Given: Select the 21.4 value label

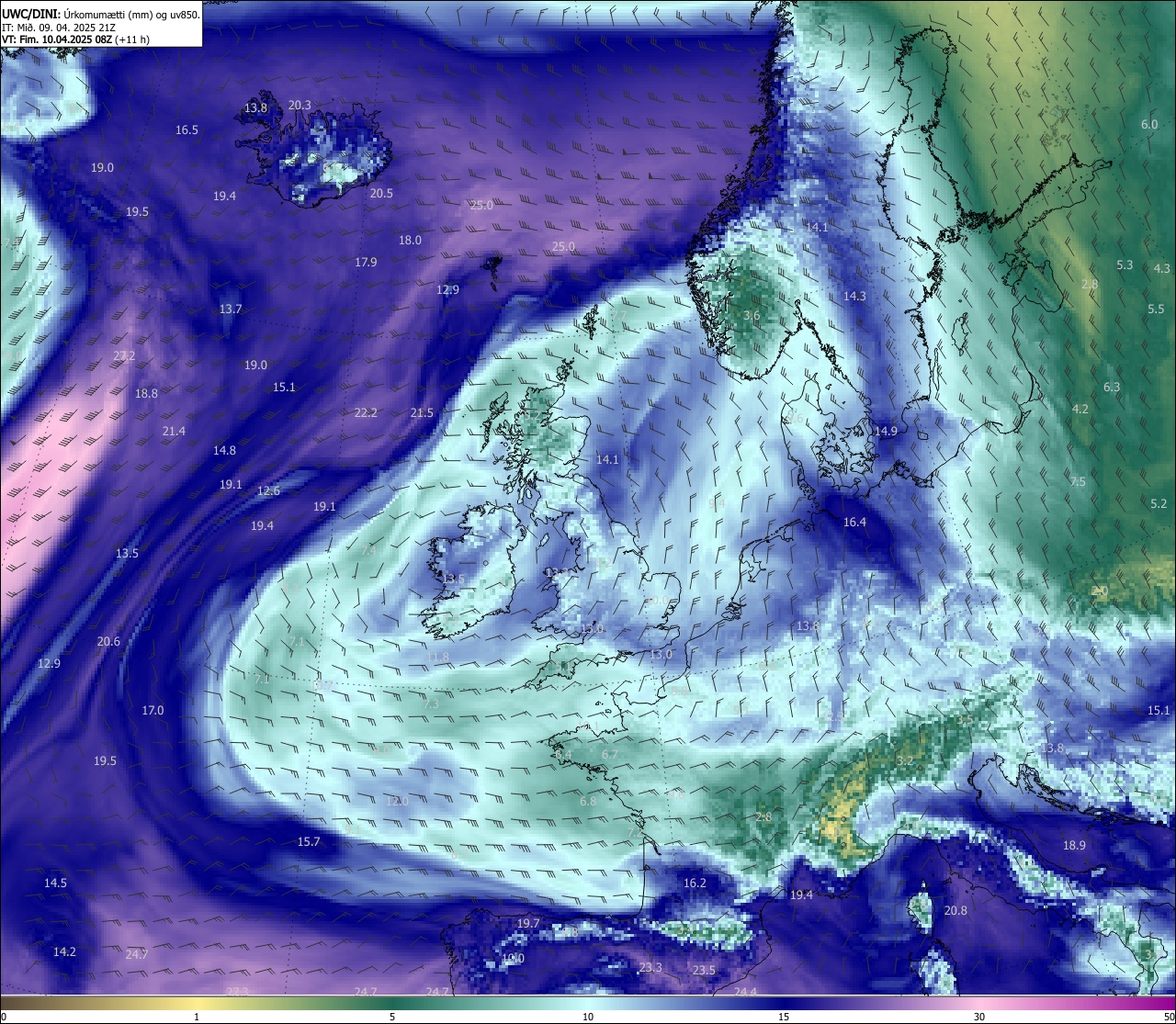Looking at the screenshot, I should (174, 432).
